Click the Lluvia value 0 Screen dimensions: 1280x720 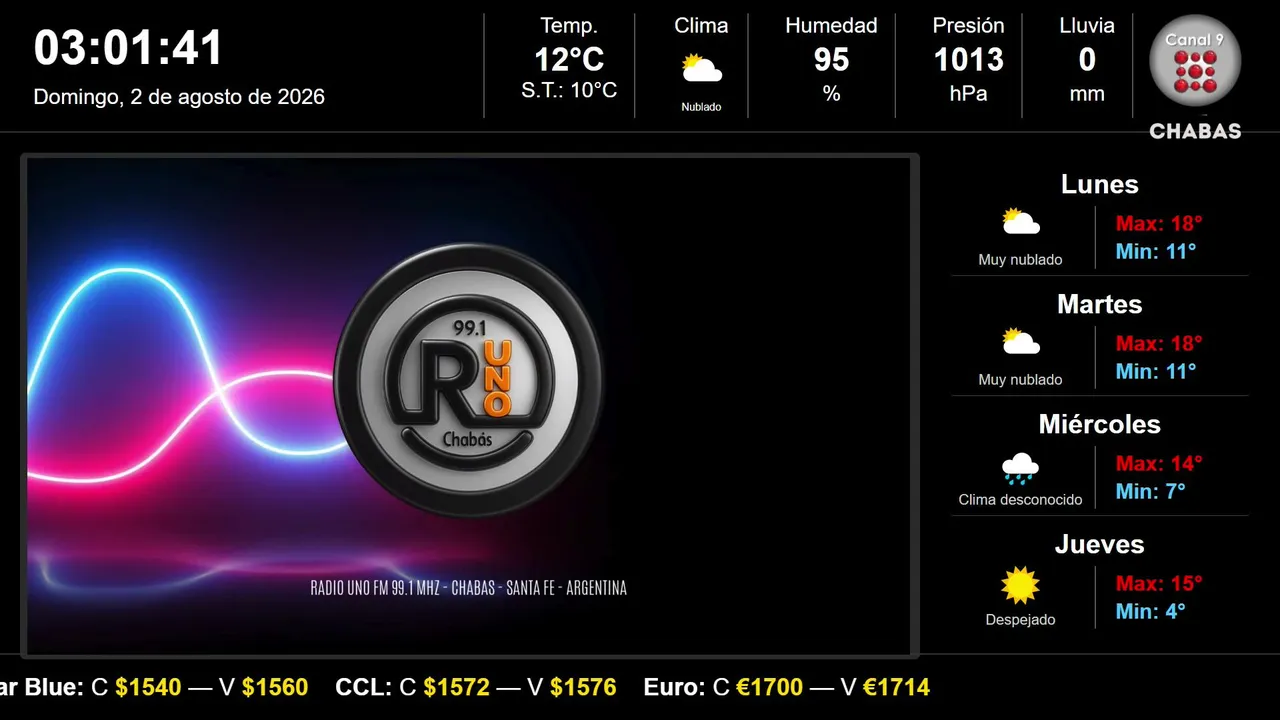point(1087,60)
